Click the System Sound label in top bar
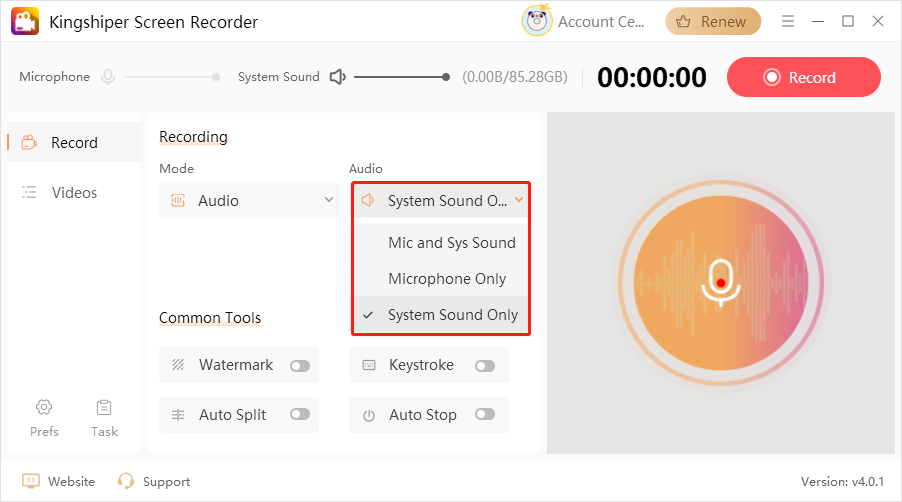902x502 pixels. pyautogui.click(x=278, y=76)
